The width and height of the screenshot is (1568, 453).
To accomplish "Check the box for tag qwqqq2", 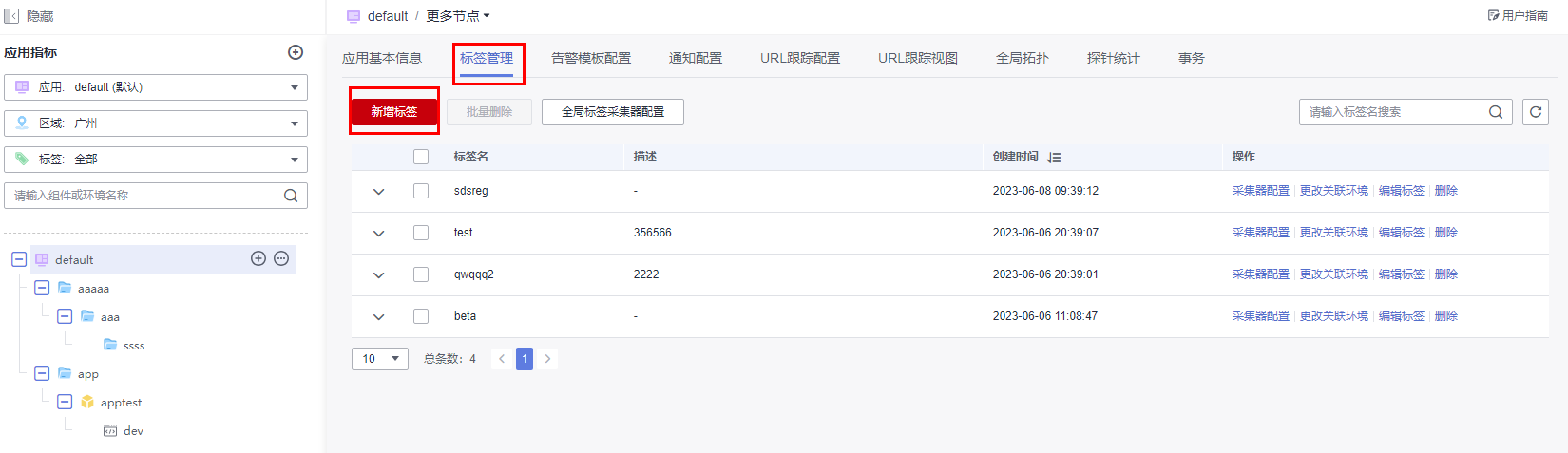I will click(x=421, y=274).
